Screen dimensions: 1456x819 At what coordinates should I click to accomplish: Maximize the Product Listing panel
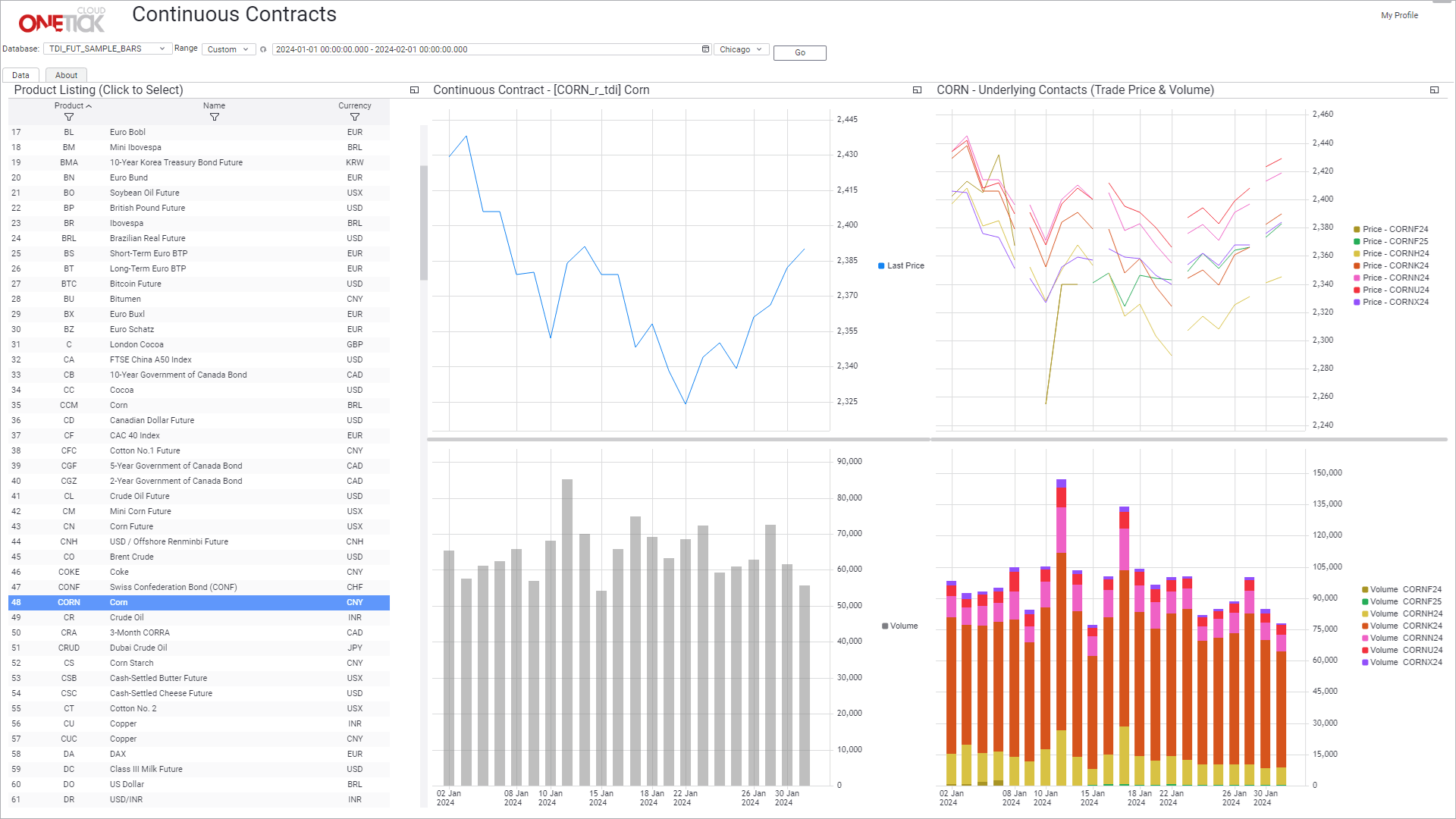click(414, 90)
